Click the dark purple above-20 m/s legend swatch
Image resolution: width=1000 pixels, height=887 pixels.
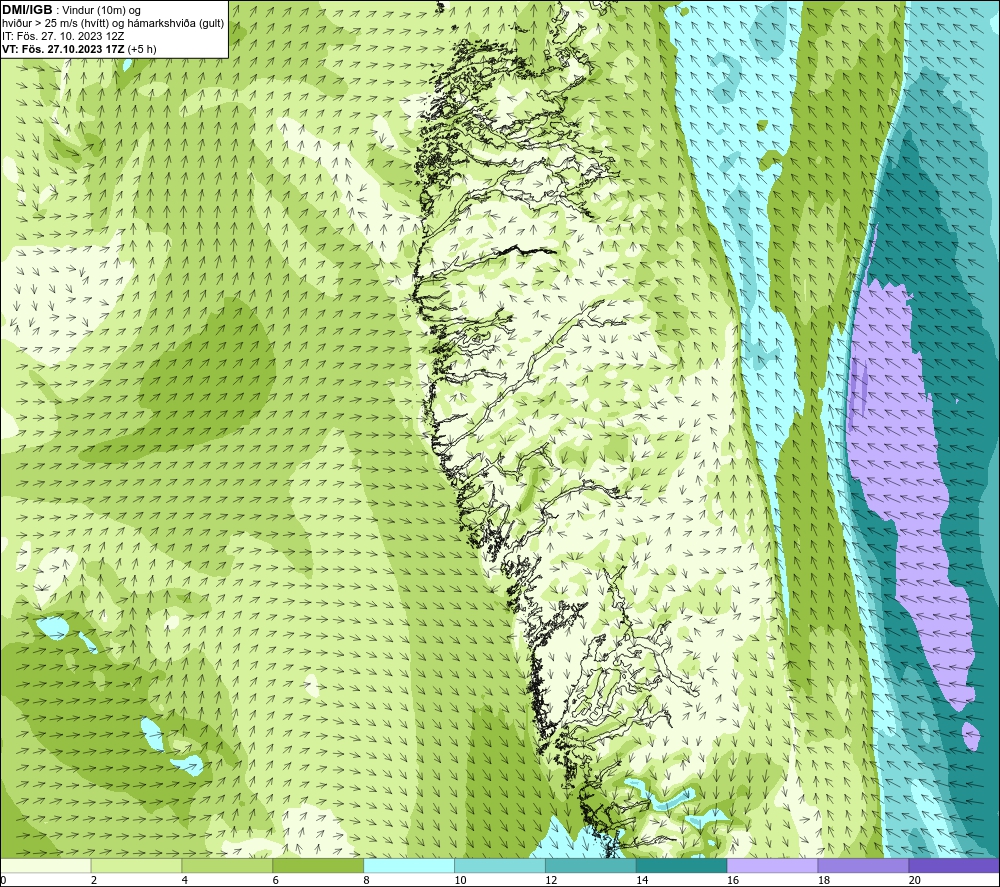tap(954, 866)
